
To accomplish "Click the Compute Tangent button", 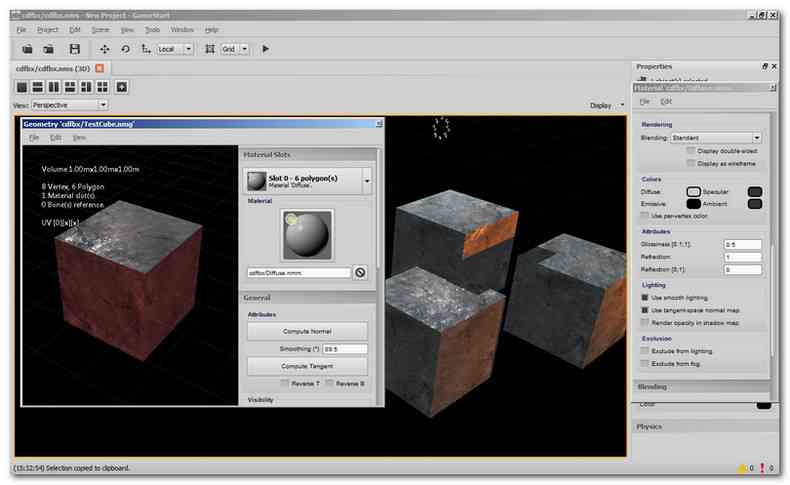I will (x=307, y=366).
